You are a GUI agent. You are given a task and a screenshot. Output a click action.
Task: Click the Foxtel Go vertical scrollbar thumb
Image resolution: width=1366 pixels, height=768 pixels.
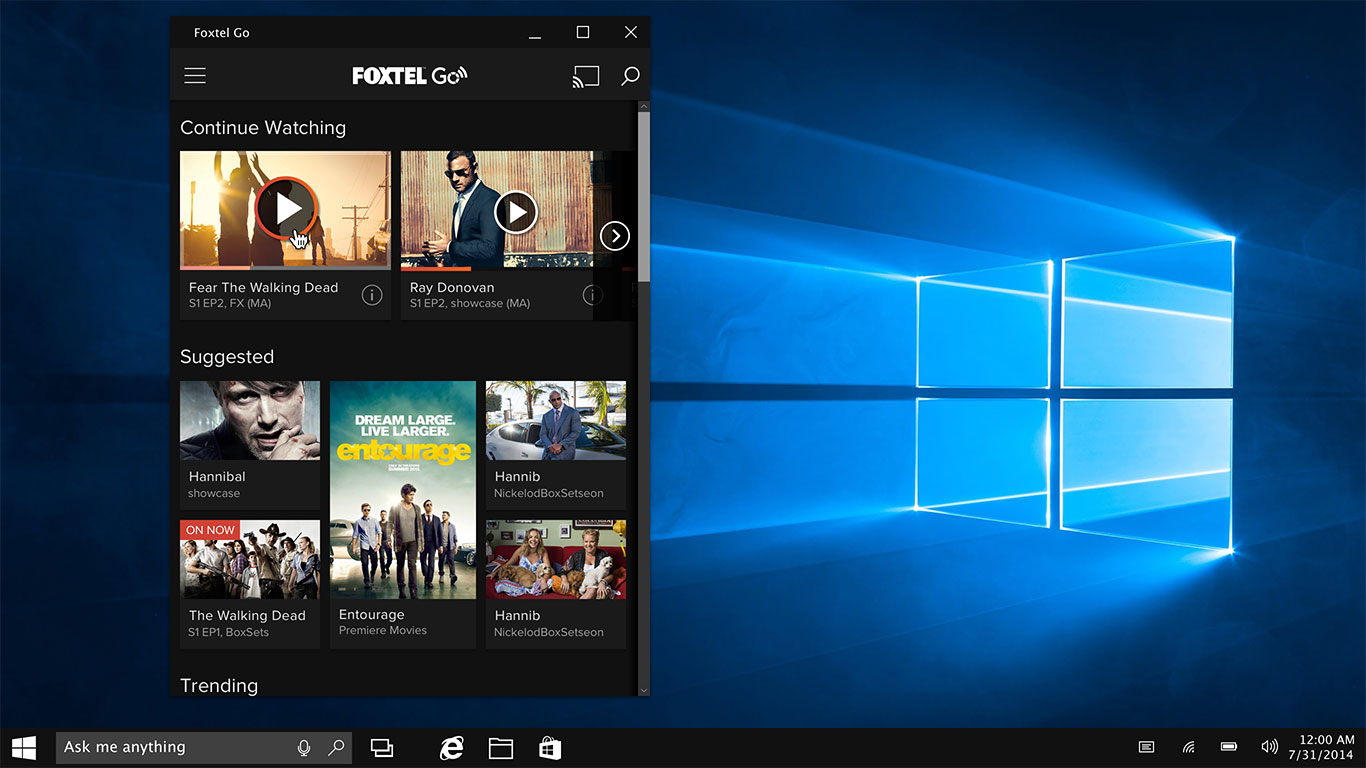644,195
